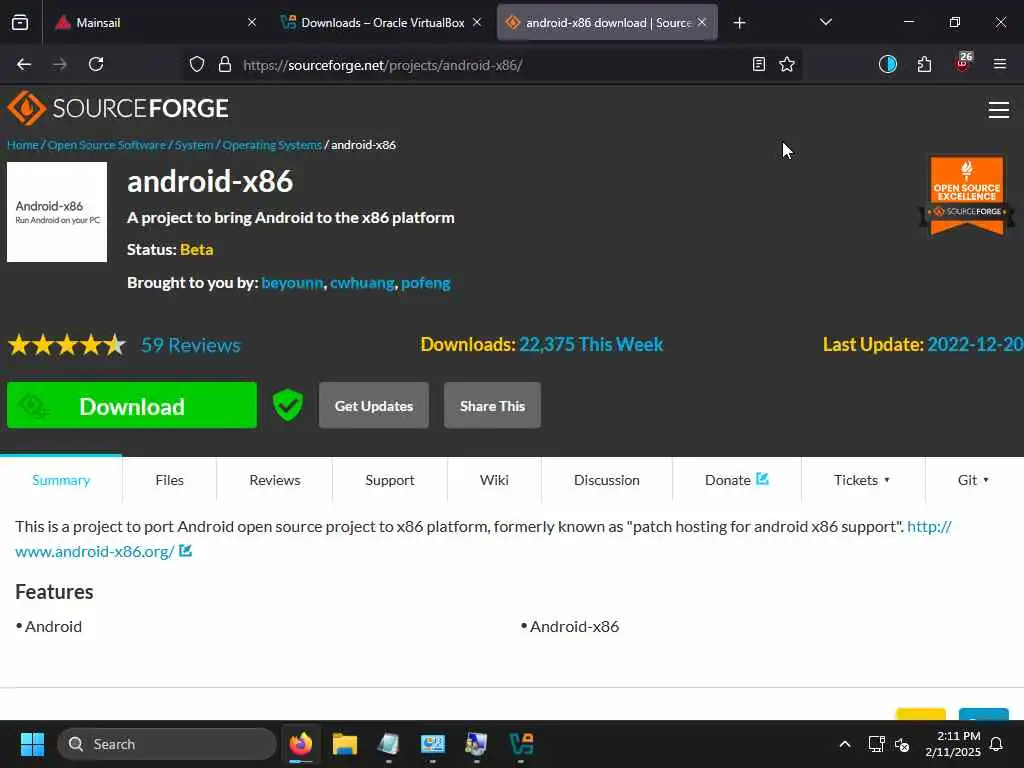This screenshot has height=768, width=1024.
Task: Click the green malware-check shield icon
Action: point(288,405)
